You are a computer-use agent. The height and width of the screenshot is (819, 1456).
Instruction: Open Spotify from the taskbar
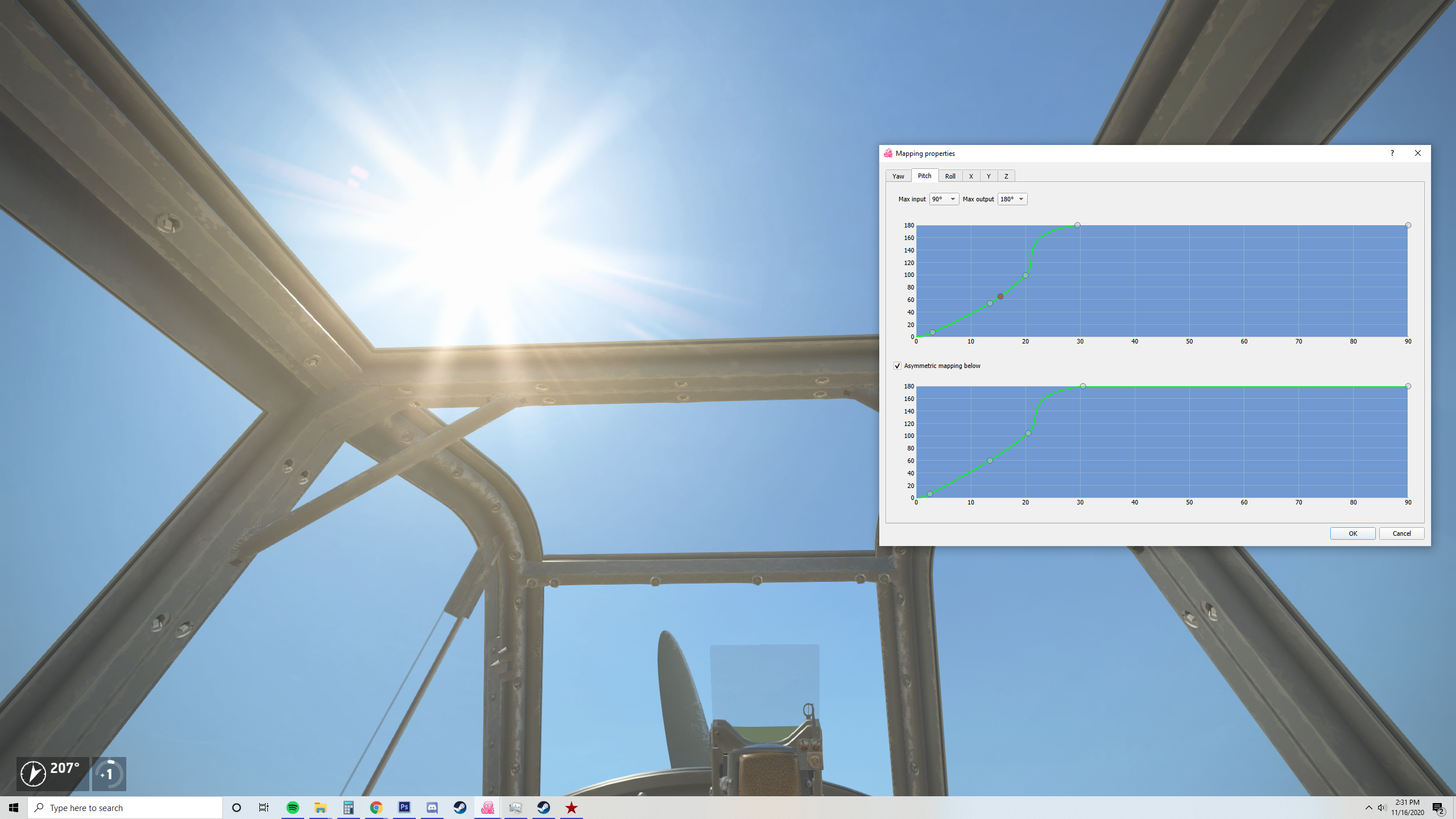click(x=293, y=808)
